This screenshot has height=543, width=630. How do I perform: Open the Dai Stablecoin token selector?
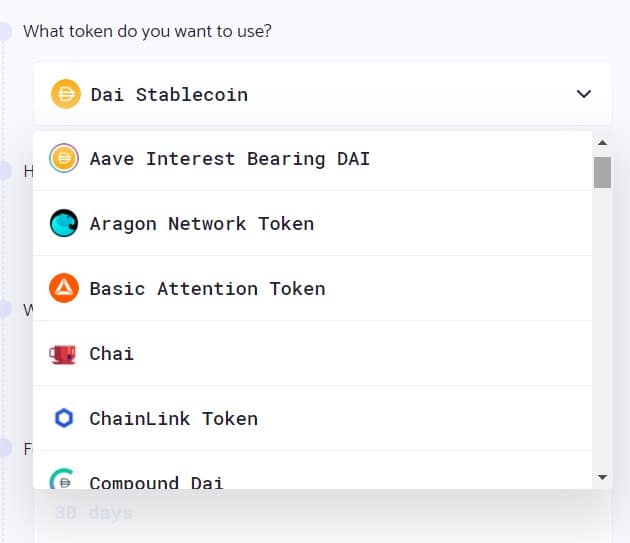point(323,94)
